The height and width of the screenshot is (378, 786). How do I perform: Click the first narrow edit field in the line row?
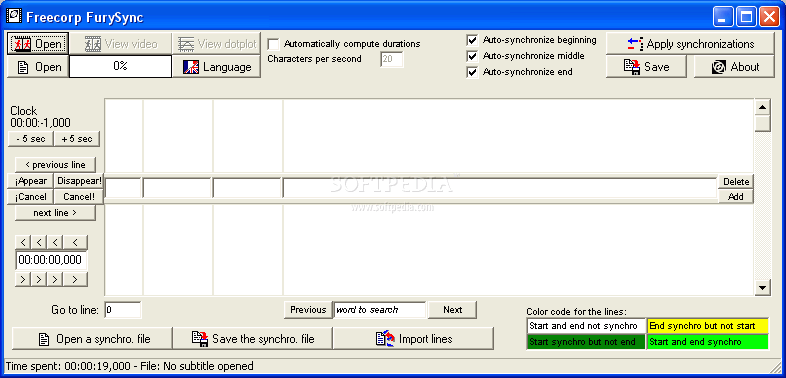tap(123, 188)
